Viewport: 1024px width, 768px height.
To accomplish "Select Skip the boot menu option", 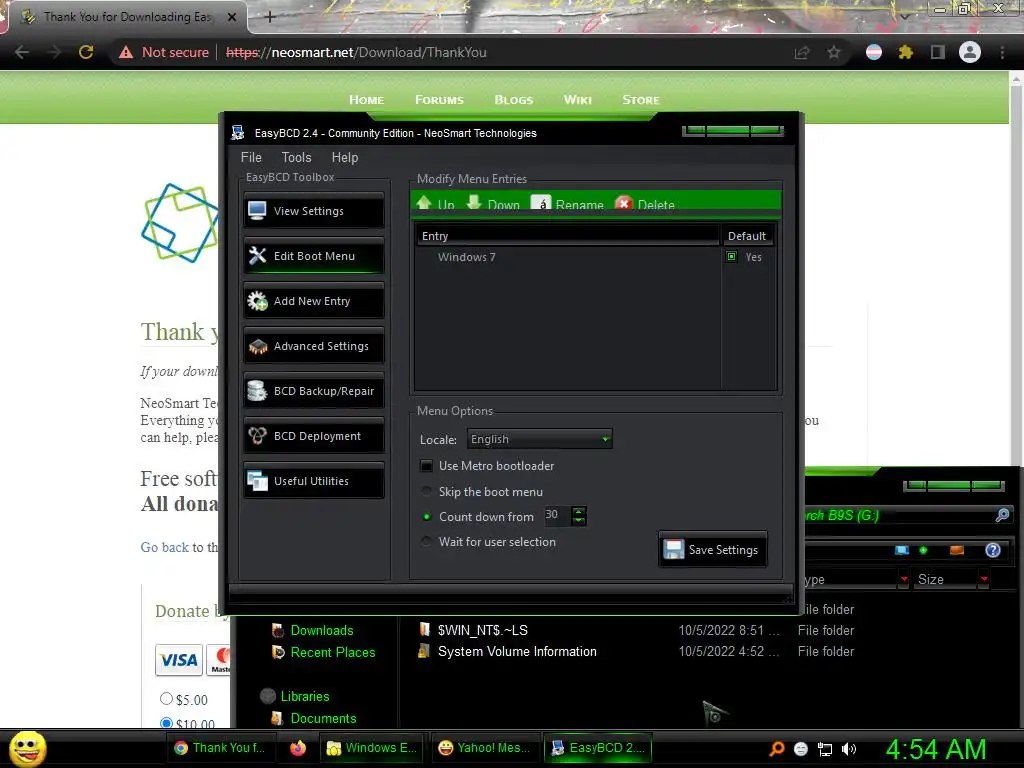I will pyautogui.click(x=426, y=491).
